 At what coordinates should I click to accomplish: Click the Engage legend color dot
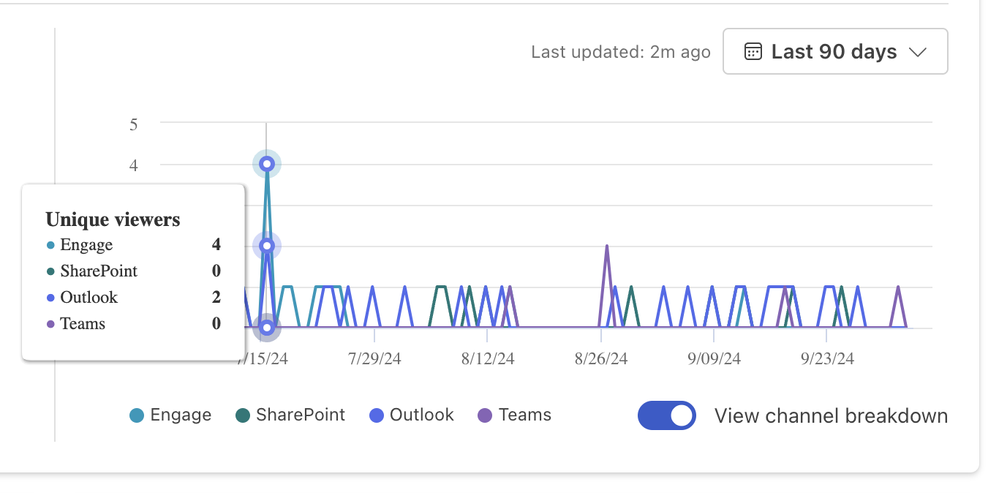tap(136, 416)
